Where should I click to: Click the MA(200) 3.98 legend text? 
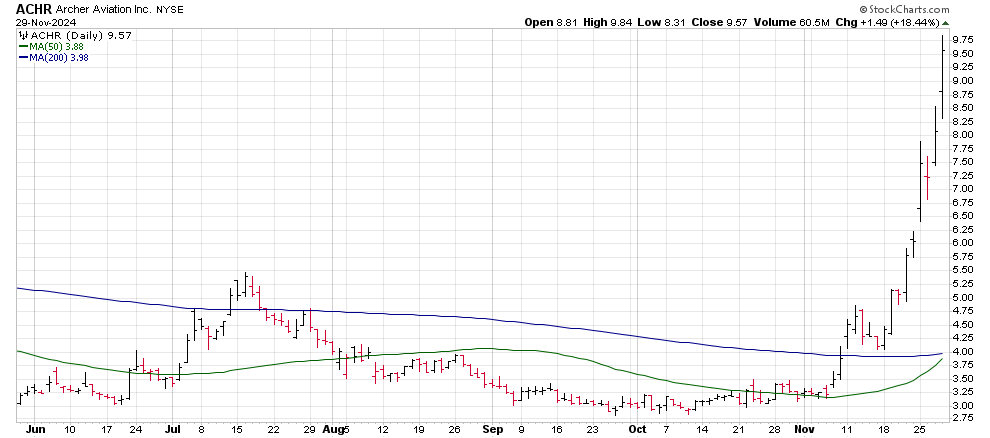pos(64,58)
